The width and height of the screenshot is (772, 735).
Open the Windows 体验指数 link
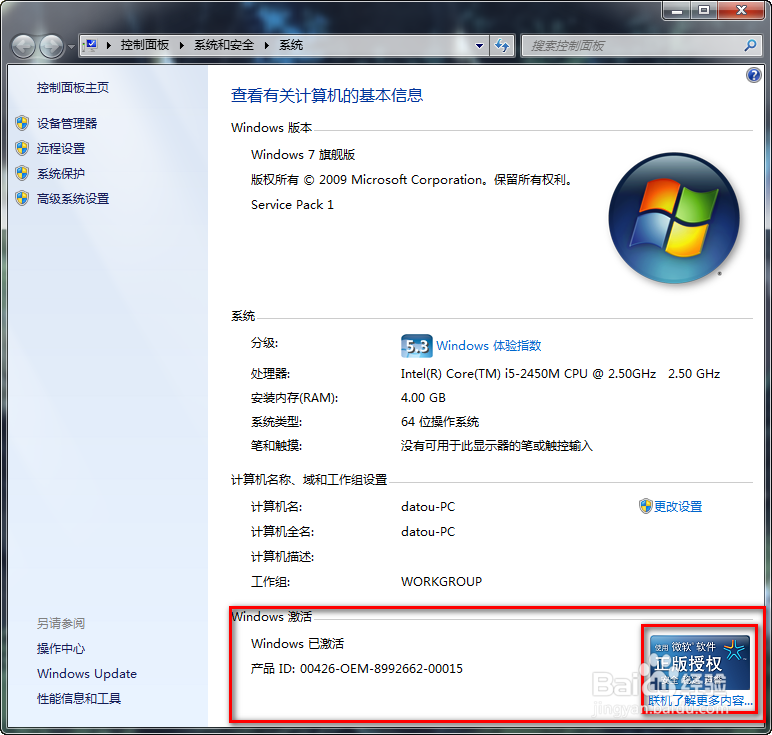tap(488, 346)
